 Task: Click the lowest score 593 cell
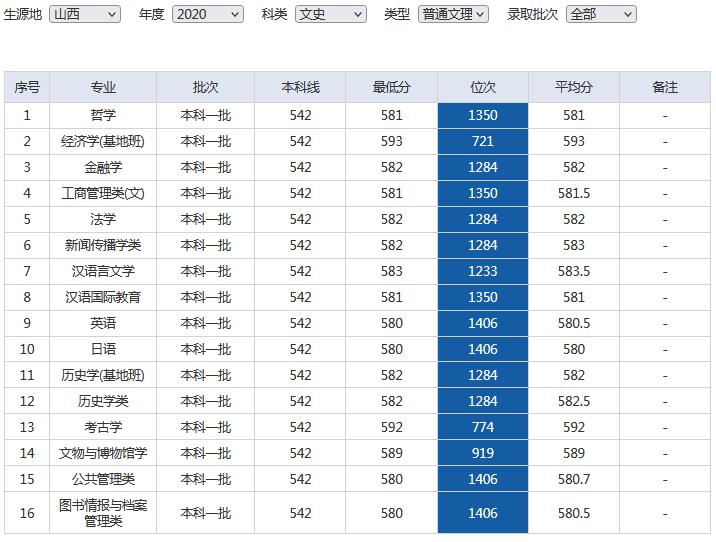coord(391,142)
